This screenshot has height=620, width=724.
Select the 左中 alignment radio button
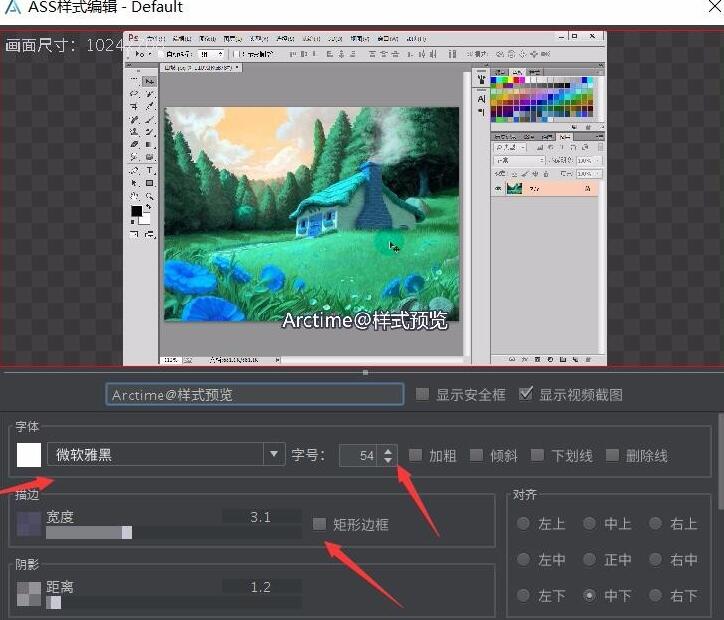pos(523,560)
